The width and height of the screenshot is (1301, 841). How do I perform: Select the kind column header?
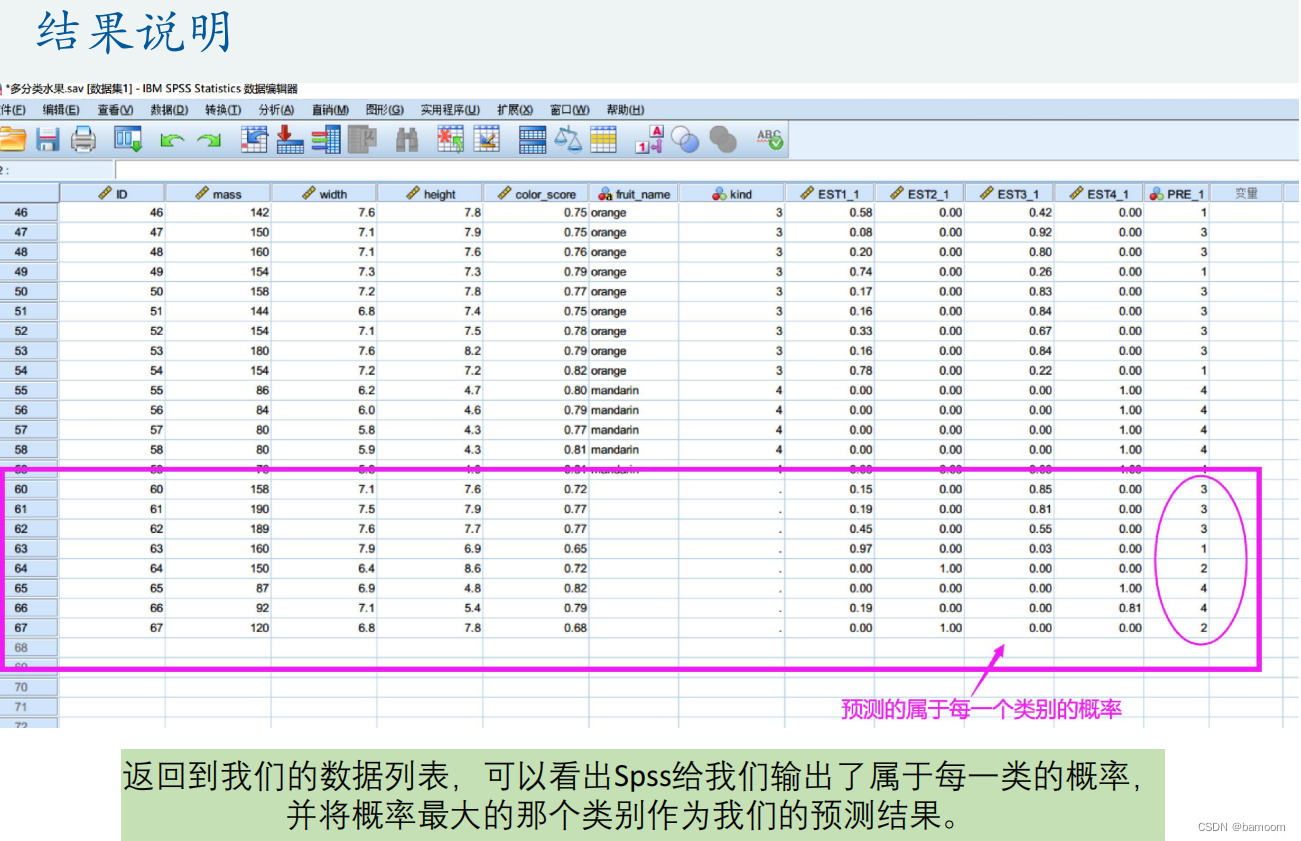point(732,194)
